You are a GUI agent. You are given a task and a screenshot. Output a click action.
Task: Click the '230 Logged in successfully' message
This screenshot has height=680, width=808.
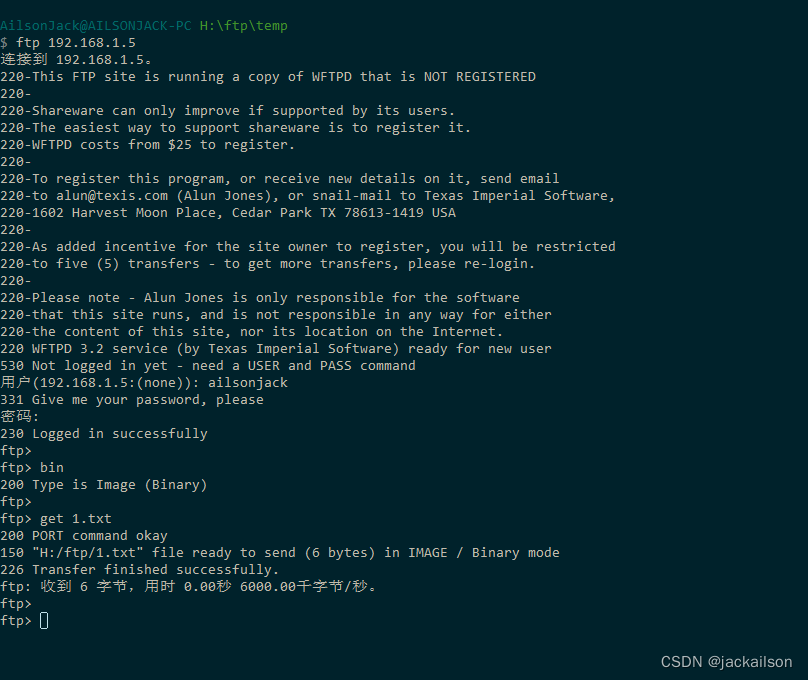point(104,434)
